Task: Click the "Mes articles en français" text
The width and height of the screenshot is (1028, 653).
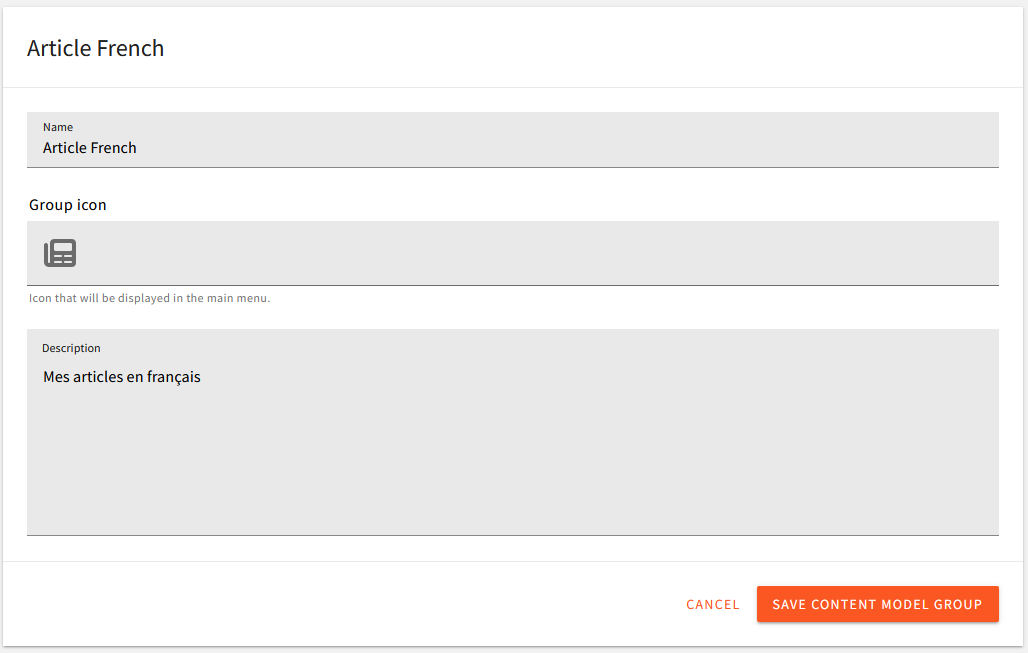Action: click(x=122, y=377)
